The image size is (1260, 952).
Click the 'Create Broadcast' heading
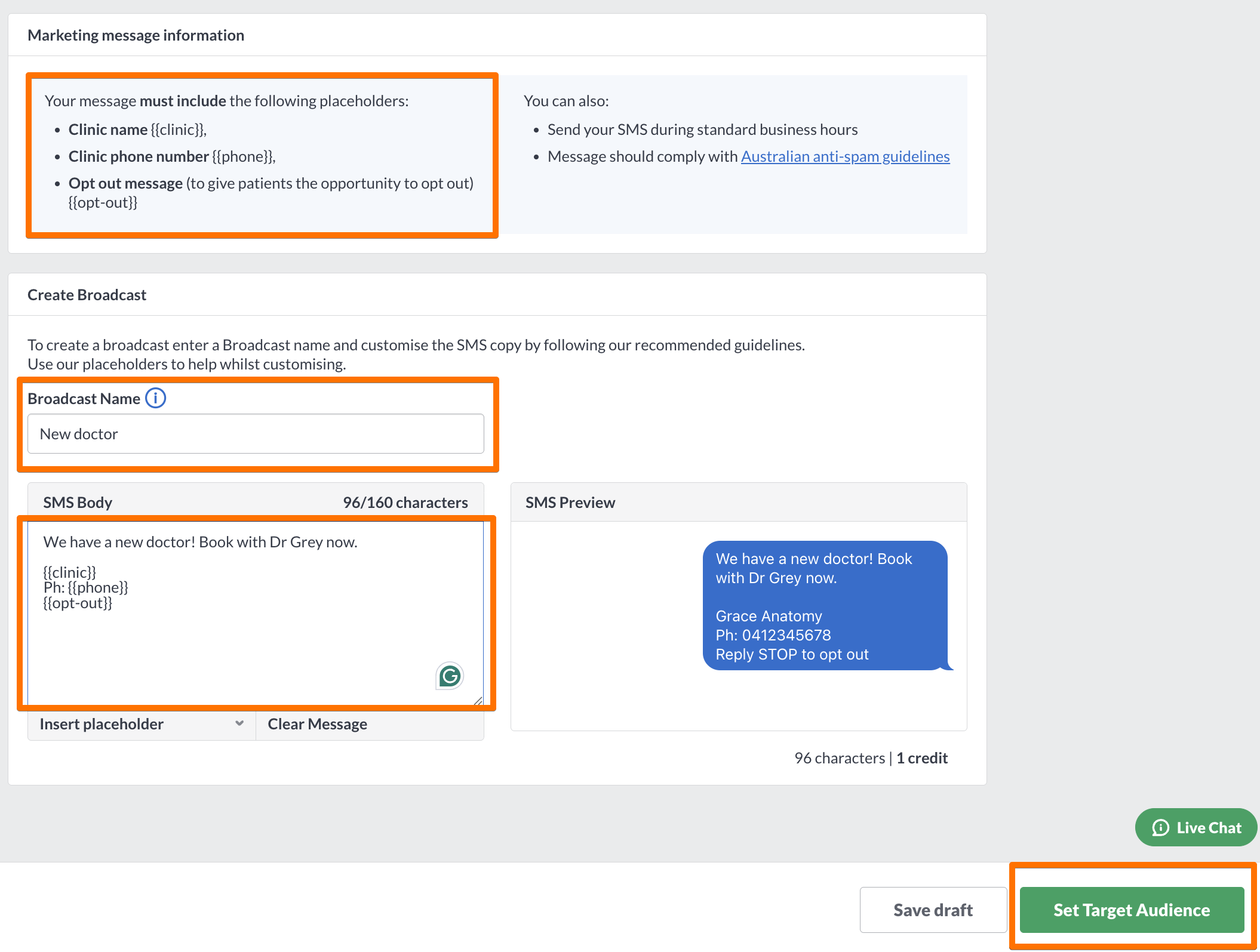coord(87,295)
